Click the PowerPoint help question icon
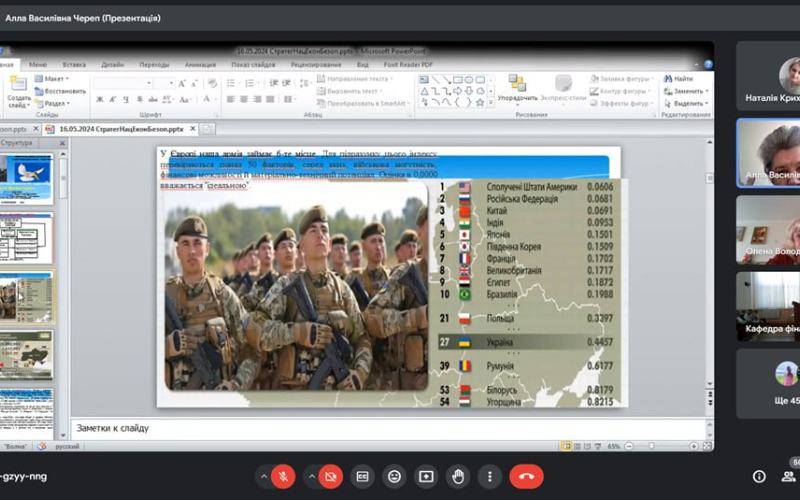The width and height of the screenshot is (800, 500). click(x=708, y=65)
